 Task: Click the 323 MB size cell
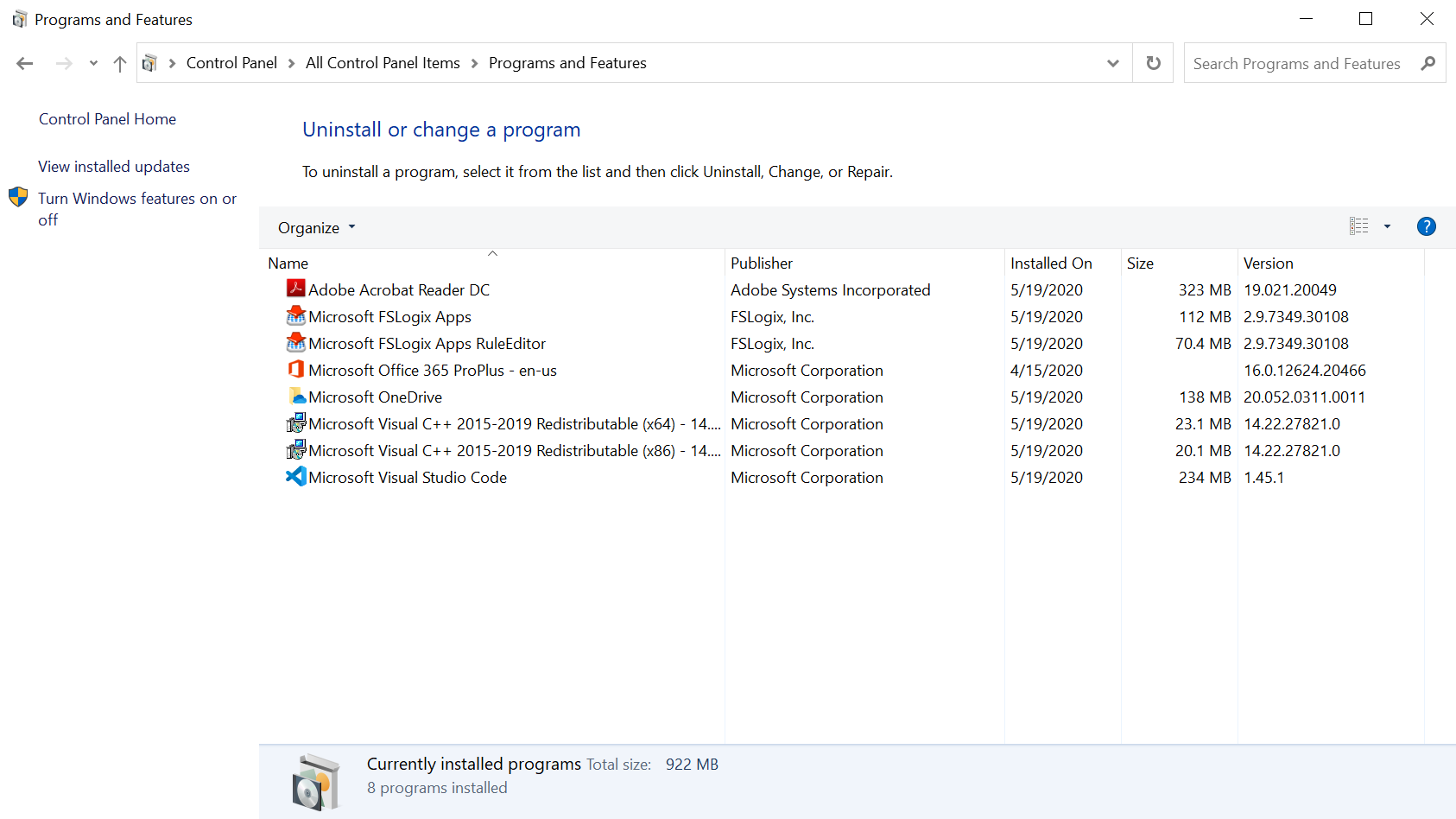click(1205, 290)
